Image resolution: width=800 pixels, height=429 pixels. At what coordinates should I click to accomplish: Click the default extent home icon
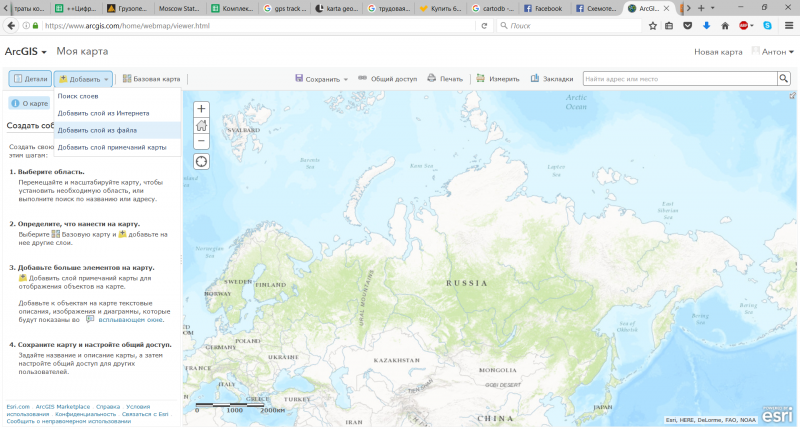(x=202, y=125)
